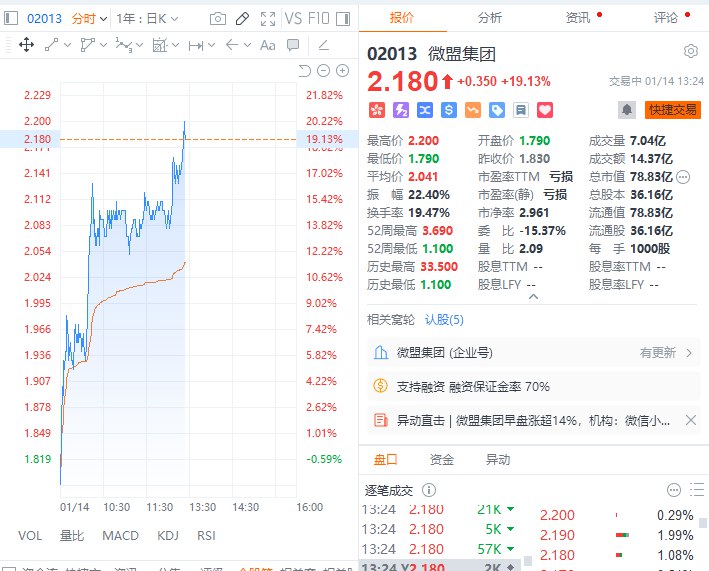The image size is (709, 571).
Task: Open the 分时 chart type dropdown
Action: (x=89, y=19)
